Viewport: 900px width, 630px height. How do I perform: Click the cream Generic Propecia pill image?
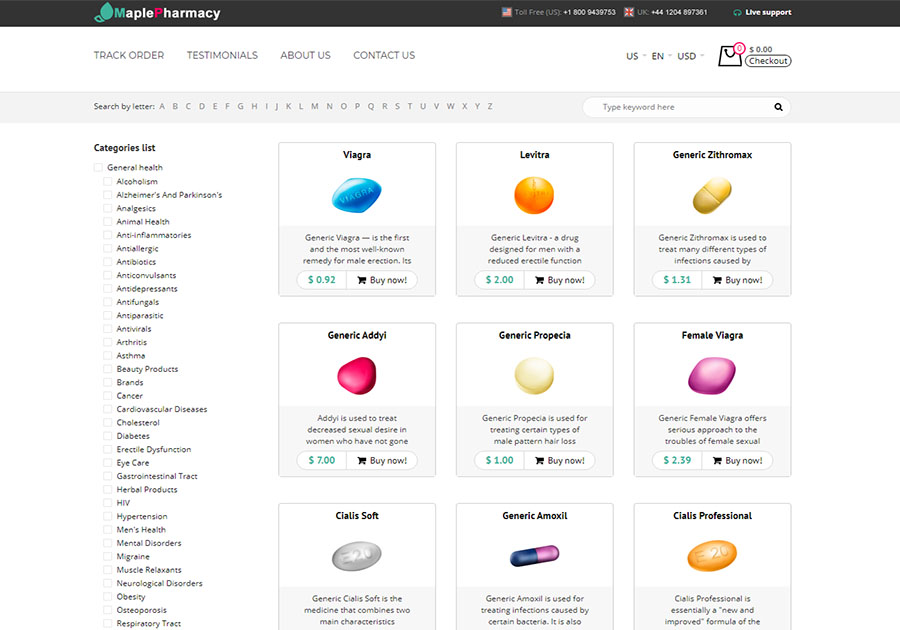click(534, 376)
